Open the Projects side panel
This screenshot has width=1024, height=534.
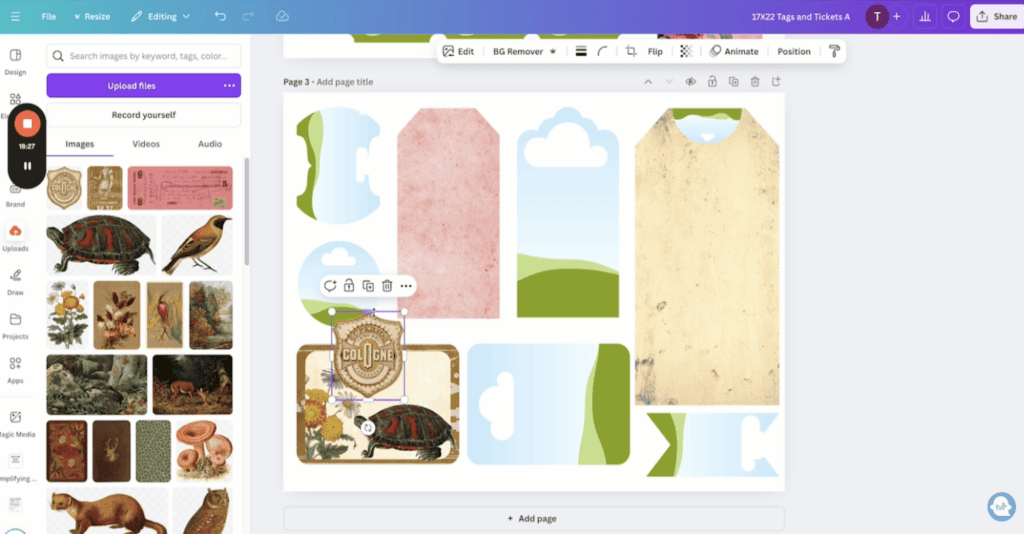tap(15, 326)
